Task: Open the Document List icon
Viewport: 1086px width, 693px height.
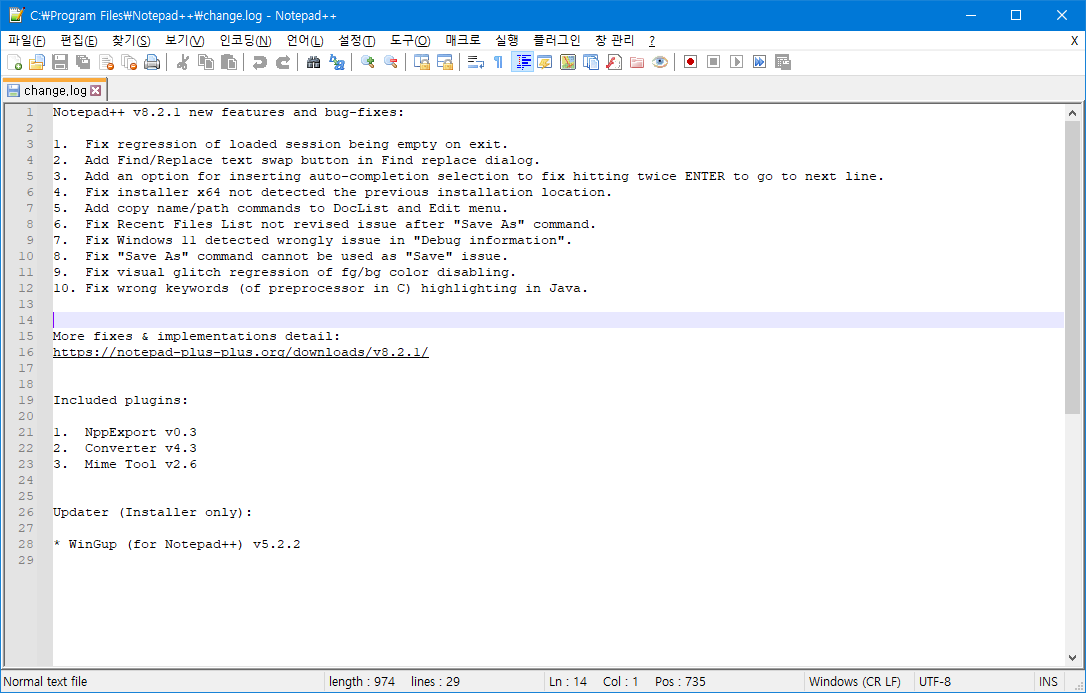Action: [x=591, y=62]
